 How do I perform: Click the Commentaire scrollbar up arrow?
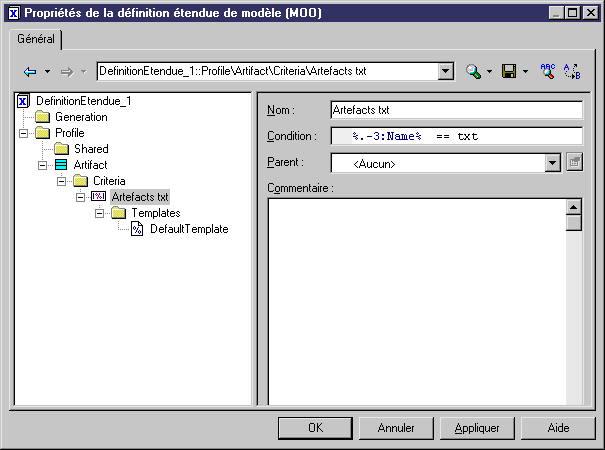574,207
